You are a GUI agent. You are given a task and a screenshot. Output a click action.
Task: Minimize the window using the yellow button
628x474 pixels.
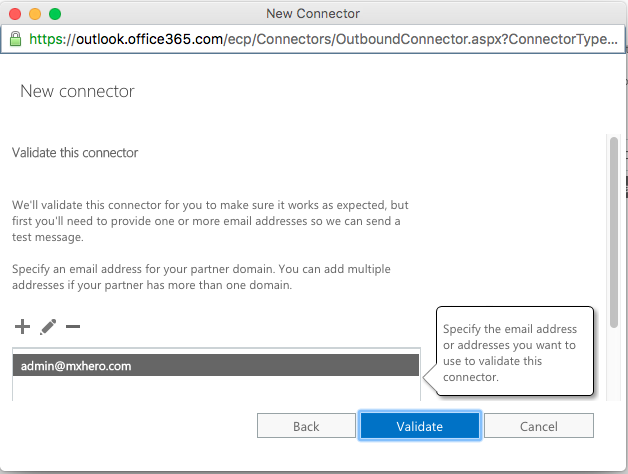(x=35, y=14)
